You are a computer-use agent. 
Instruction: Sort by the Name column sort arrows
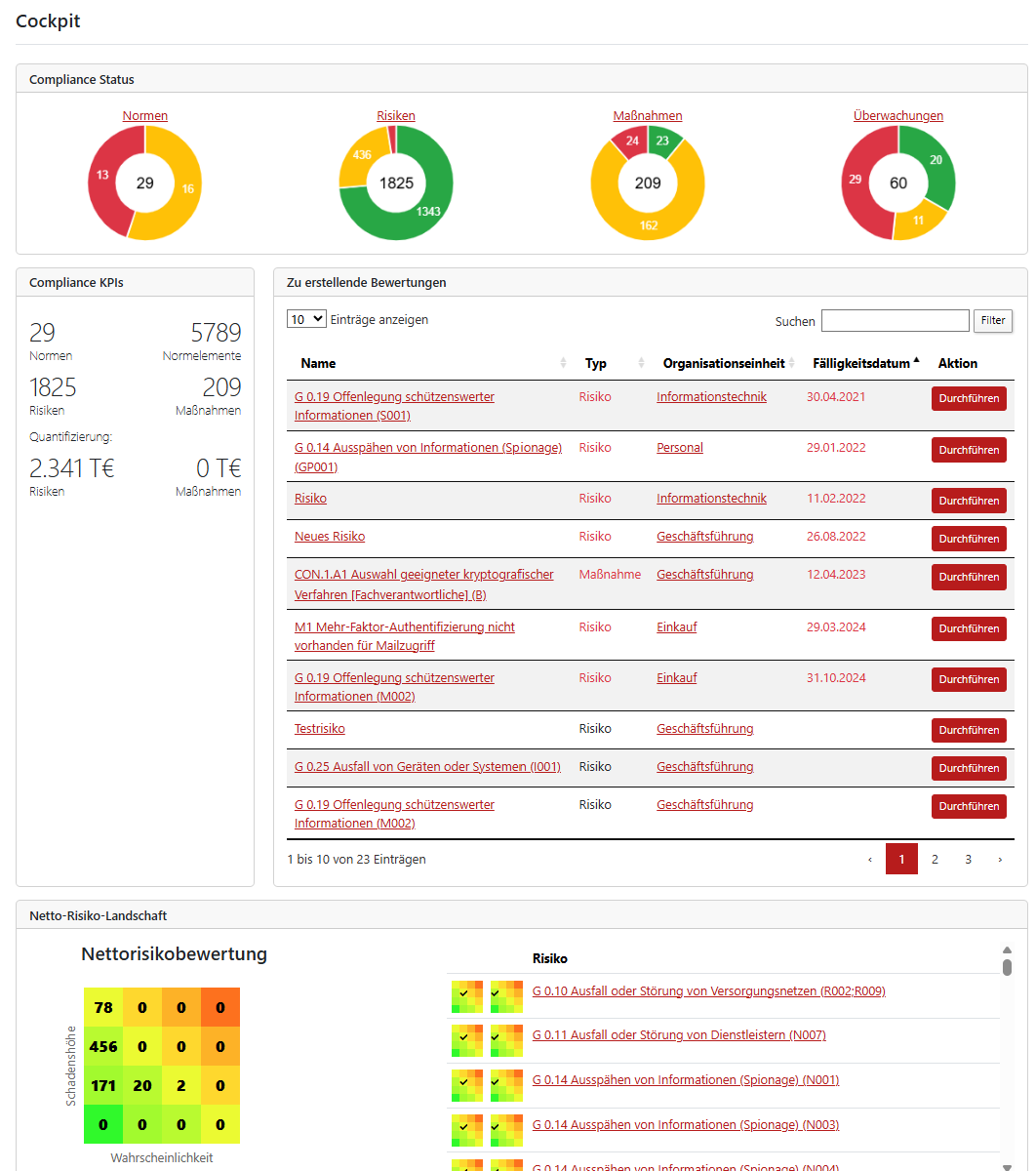point(563,363)
